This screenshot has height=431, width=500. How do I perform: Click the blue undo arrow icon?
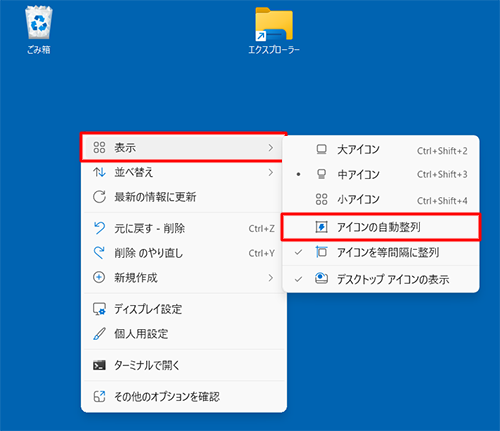coord(99,228)
